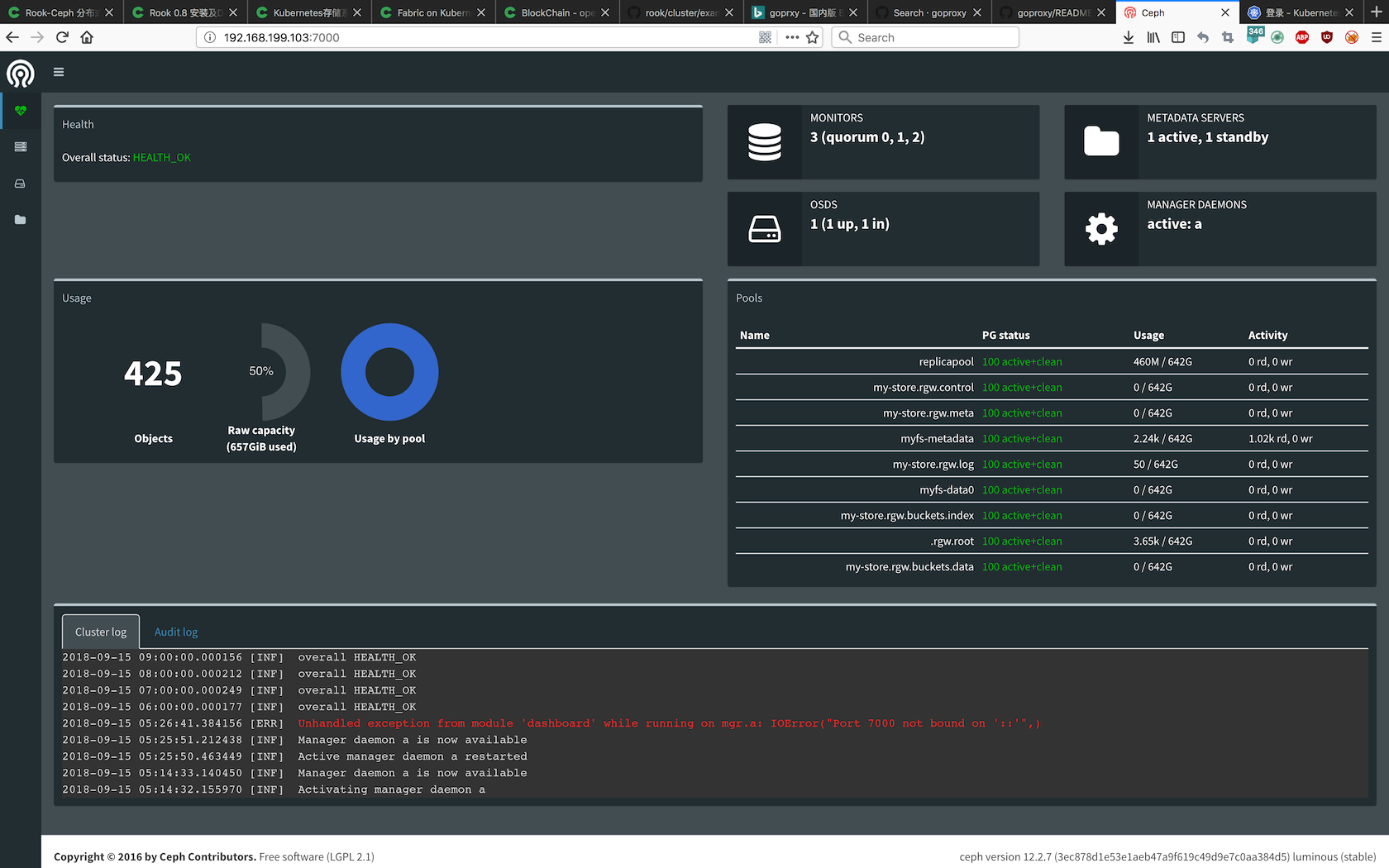Image resolution: width=1389 pixels, height=868 pixels.
Task: Click the Metadata Servers folder icon
Action: [1101, 142]
